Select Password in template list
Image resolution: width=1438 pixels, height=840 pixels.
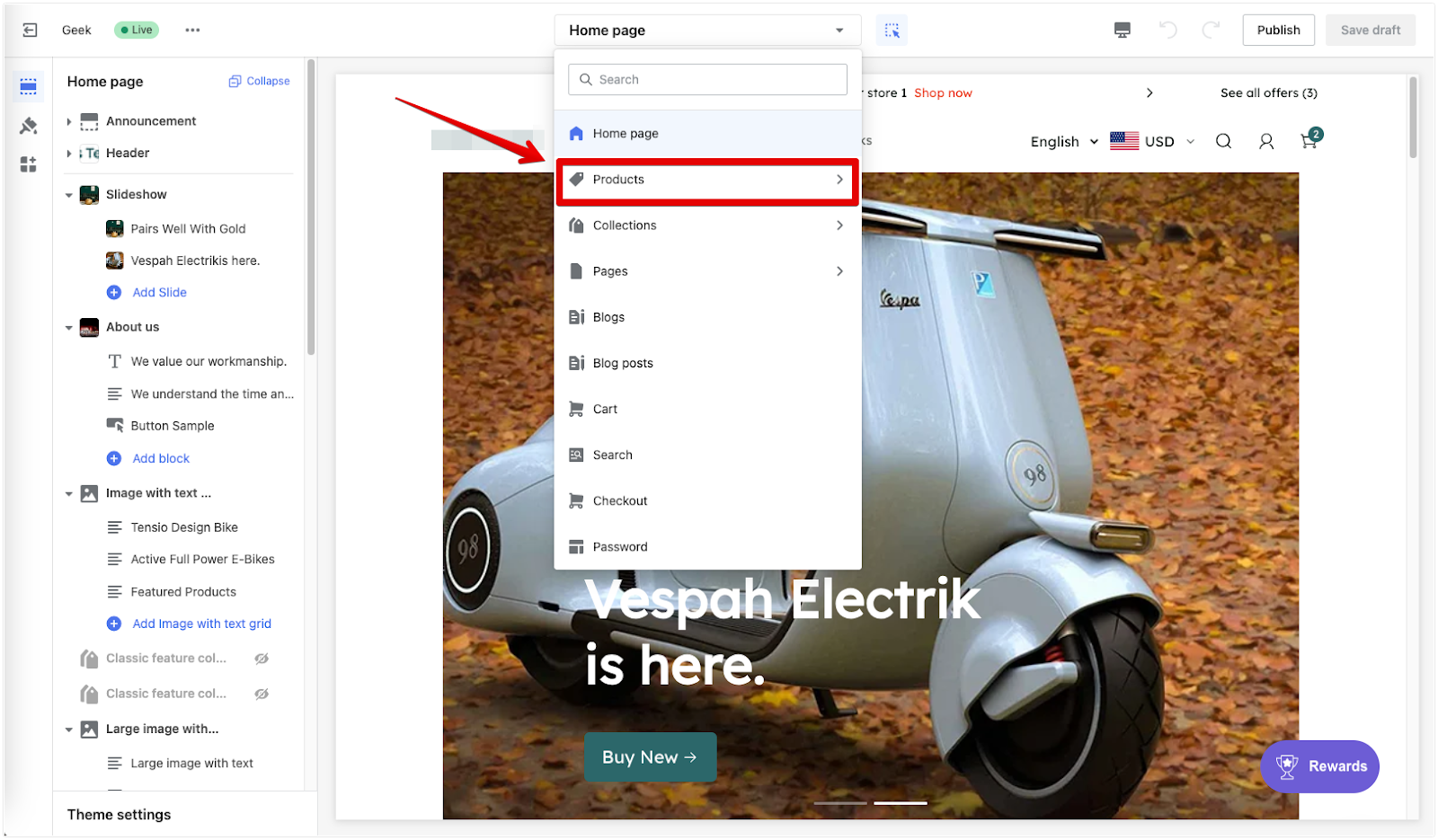tap(707, 546)
